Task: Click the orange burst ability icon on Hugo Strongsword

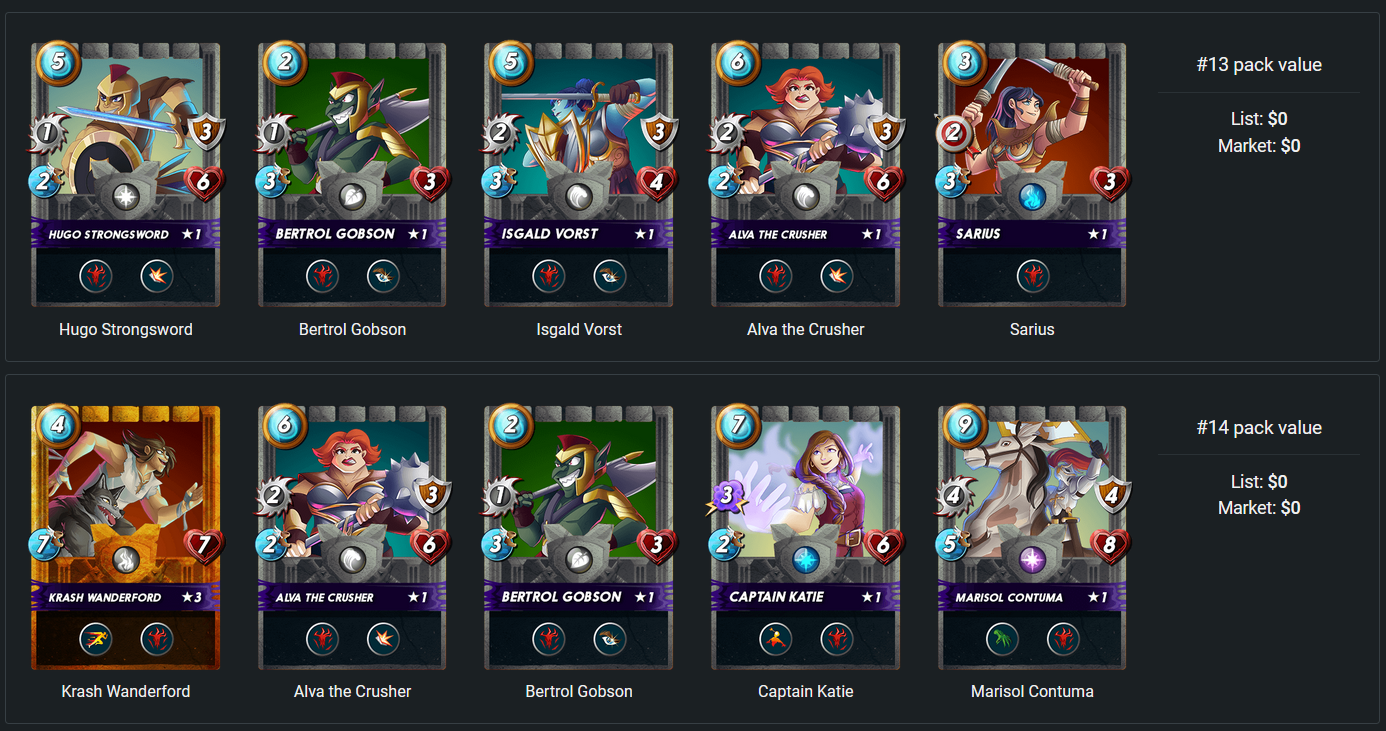Action: (x=157, y=276)
